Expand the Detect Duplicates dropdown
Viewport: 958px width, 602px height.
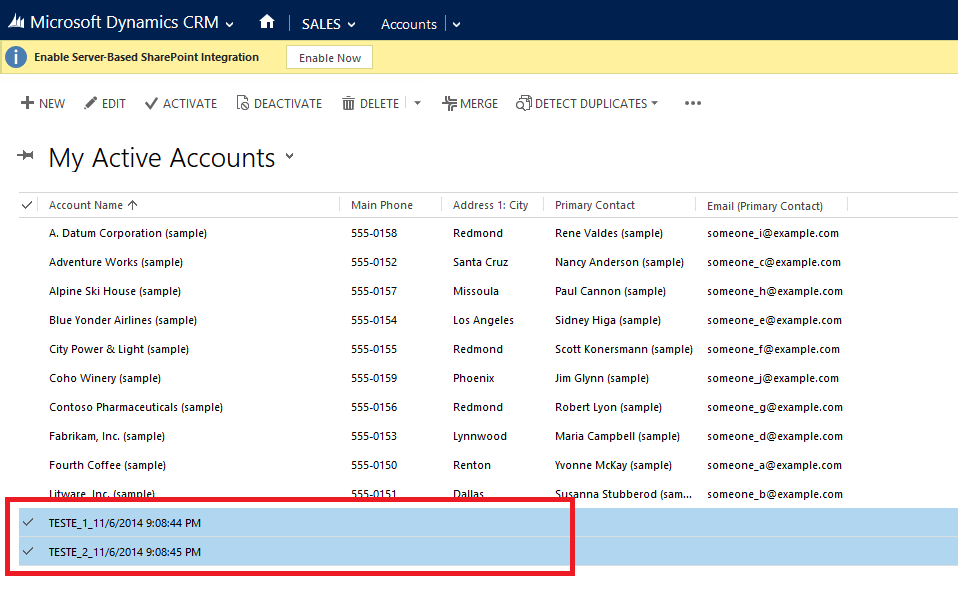coord(654,103)
